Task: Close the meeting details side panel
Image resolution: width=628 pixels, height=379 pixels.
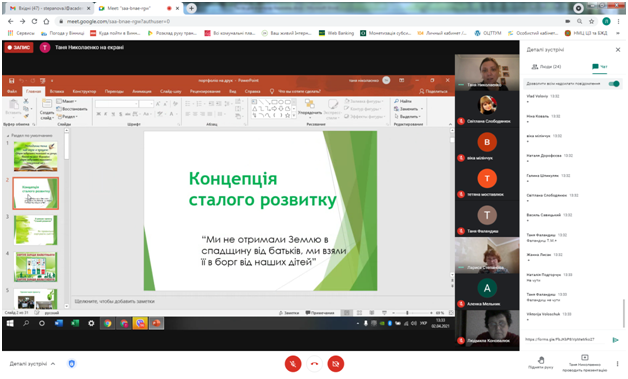Action: (618, 50)
